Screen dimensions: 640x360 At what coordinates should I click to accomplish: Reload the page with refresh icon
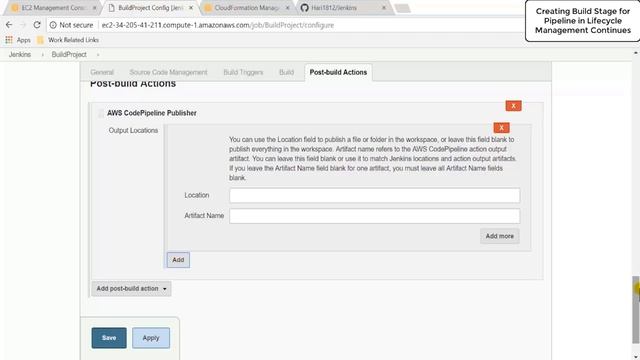coord(37,25)
